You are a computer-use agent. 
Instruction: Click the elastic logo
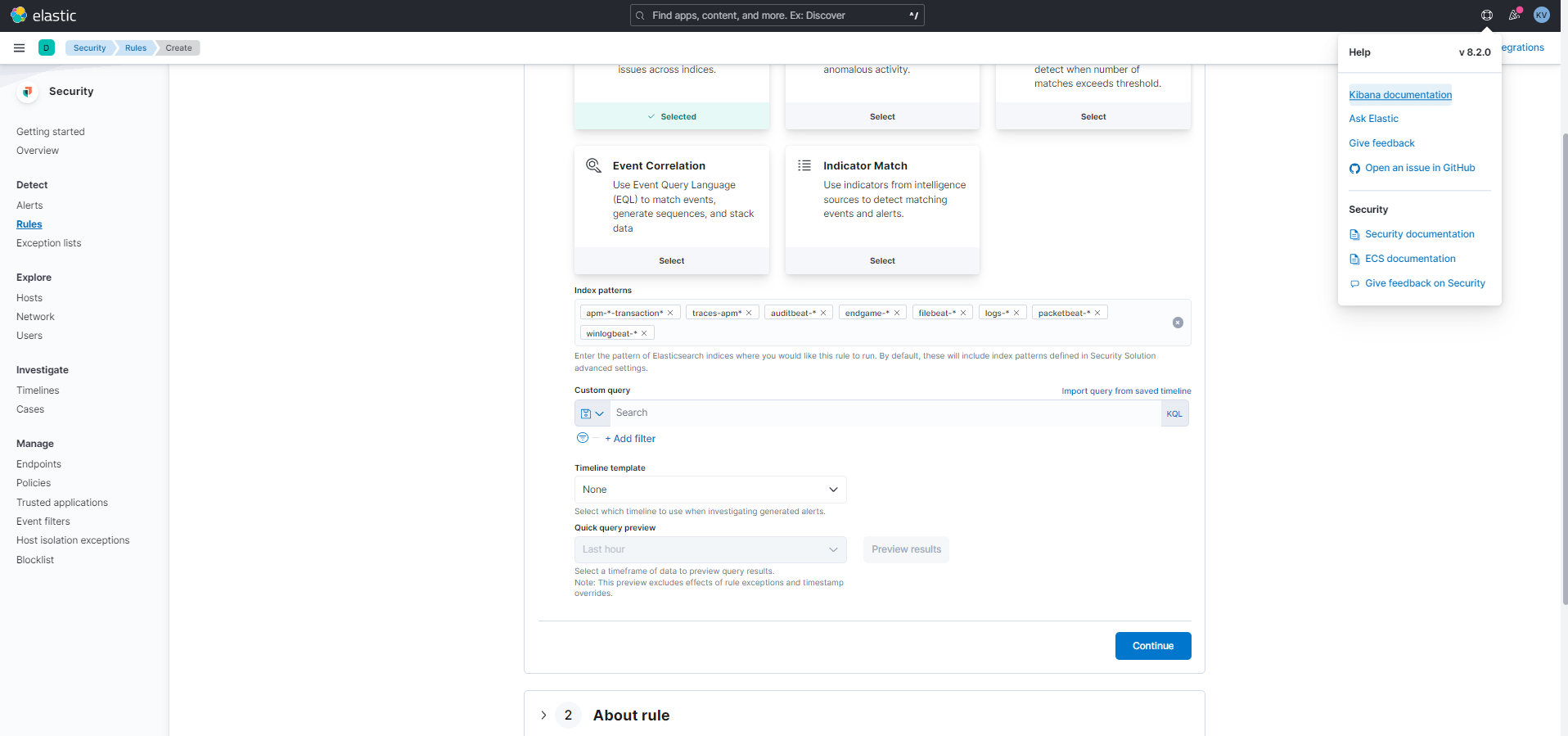43,16
